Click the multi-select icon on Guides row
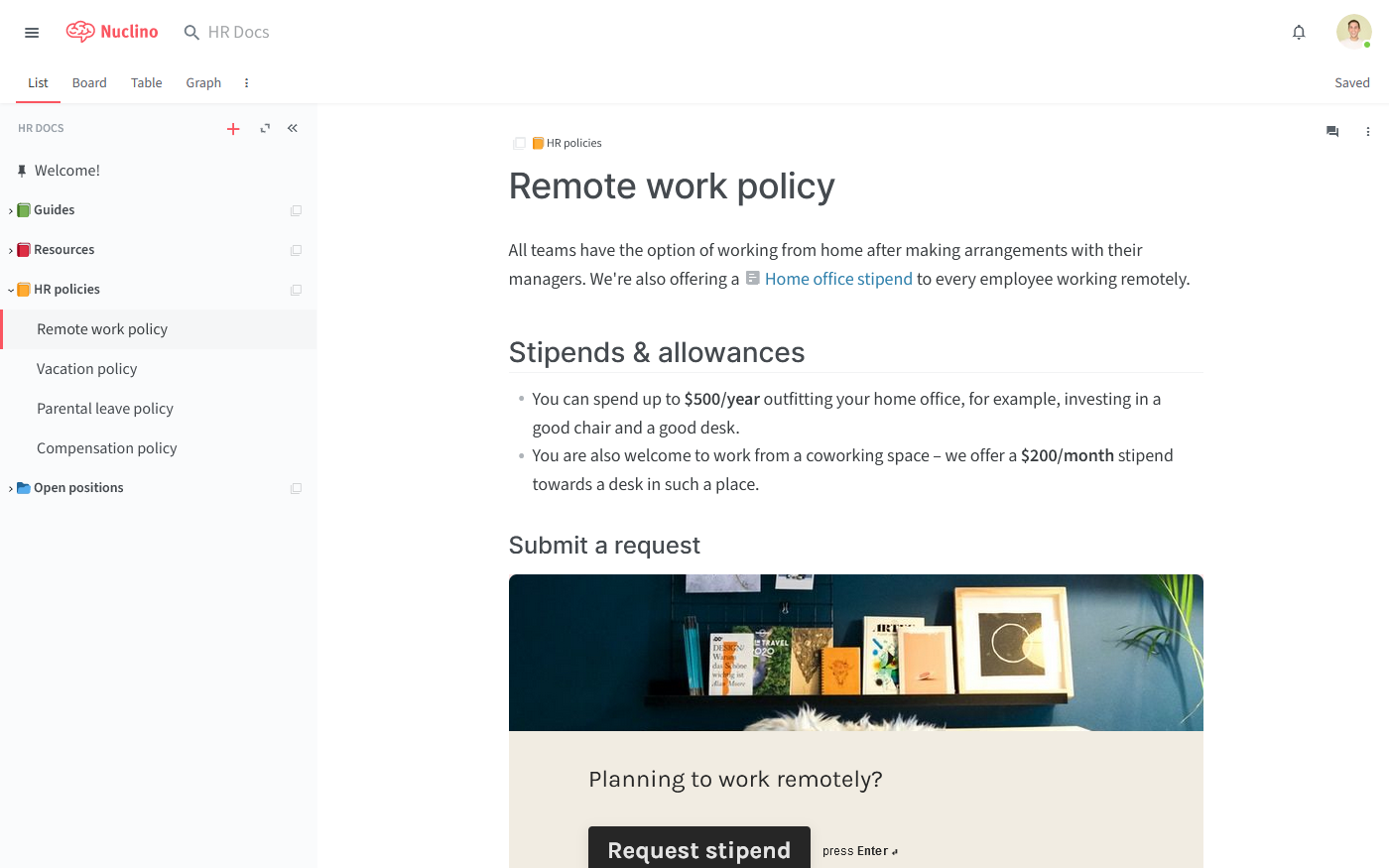Viewport: 1389px width, 868px height. tap(296, 210)
